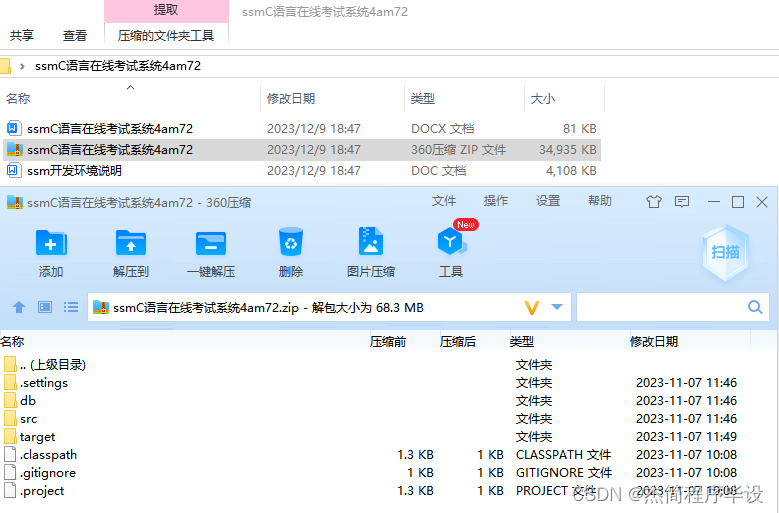Click the .gitignore file icon

point(10,472)
